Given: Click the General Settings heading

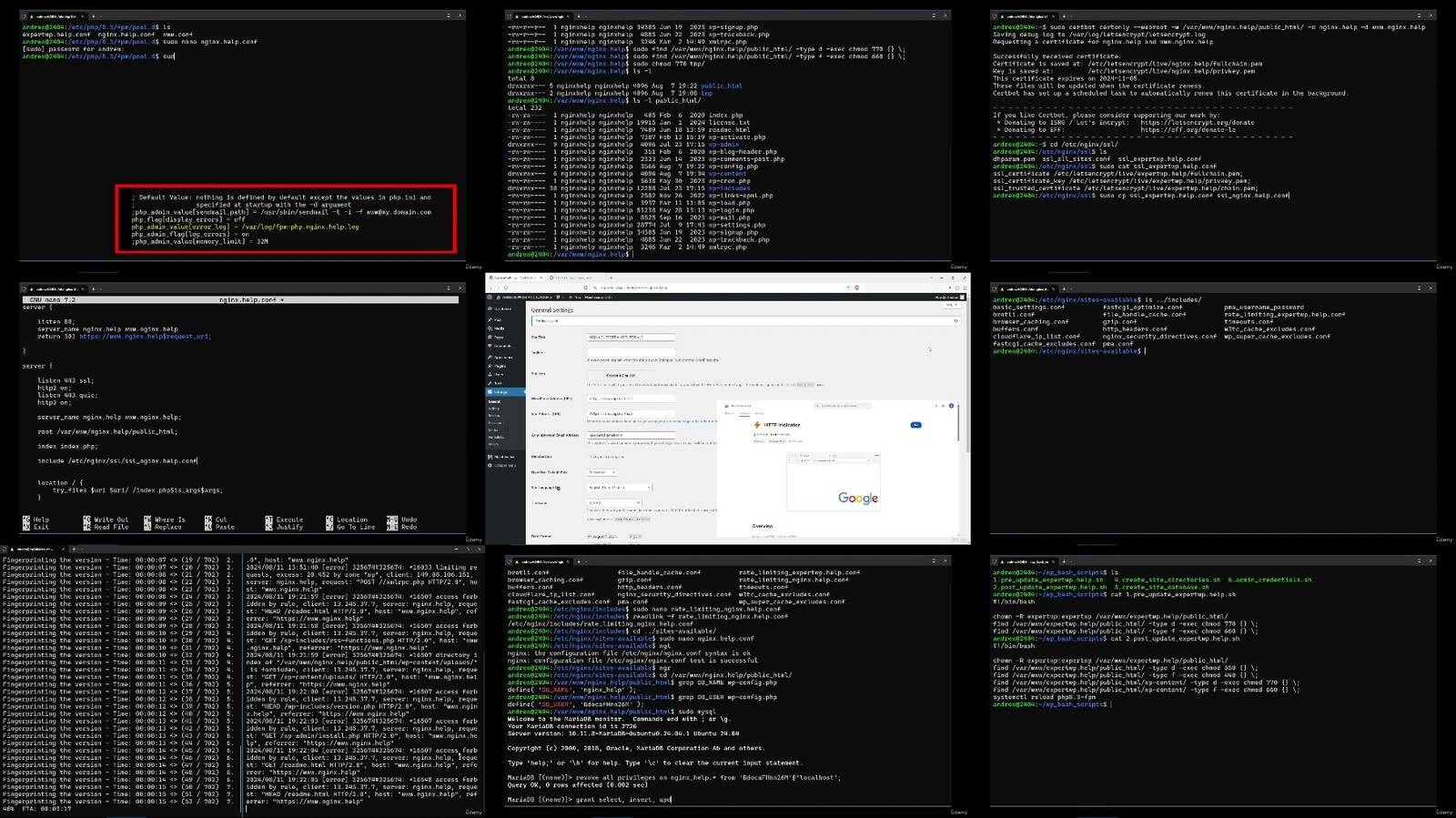Looking at the screenshot, I should pyautogui.click(x=551, y=310).
